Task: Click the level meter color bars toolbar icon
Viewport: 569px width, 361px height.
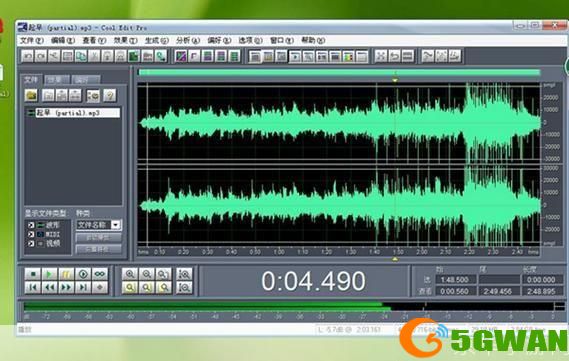Action: (348, 56)
